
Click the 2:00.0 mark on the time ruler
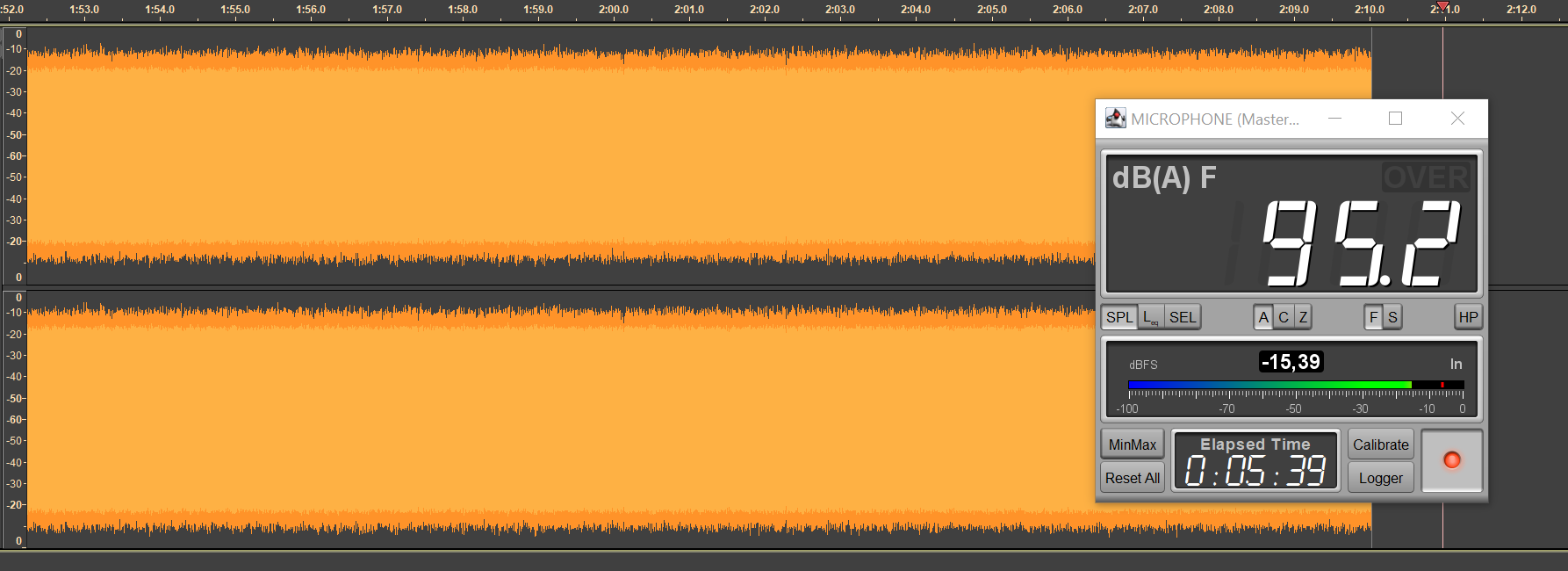point(614,10)
